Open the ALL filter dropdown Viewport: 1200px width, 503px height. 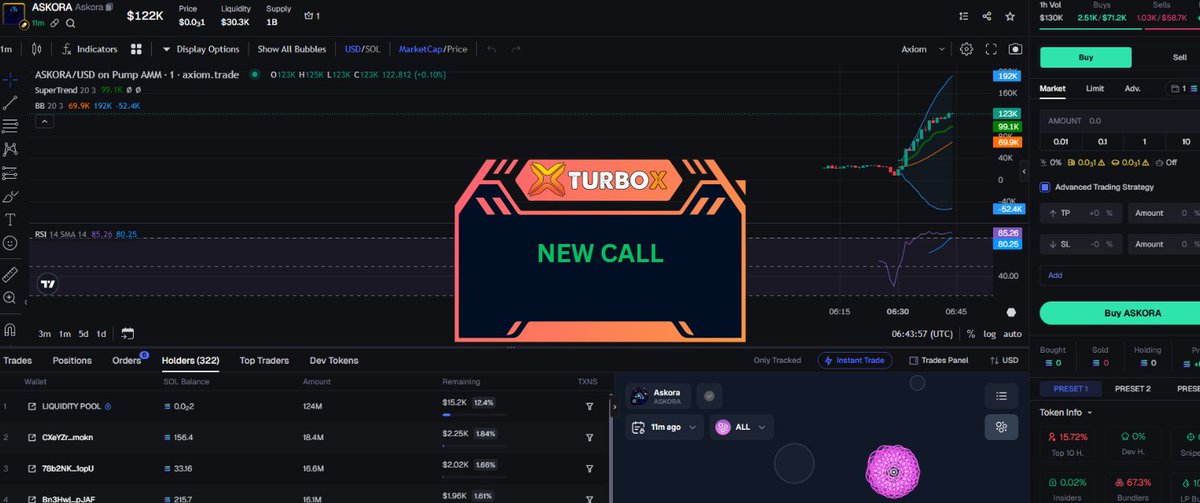(741, 427)
